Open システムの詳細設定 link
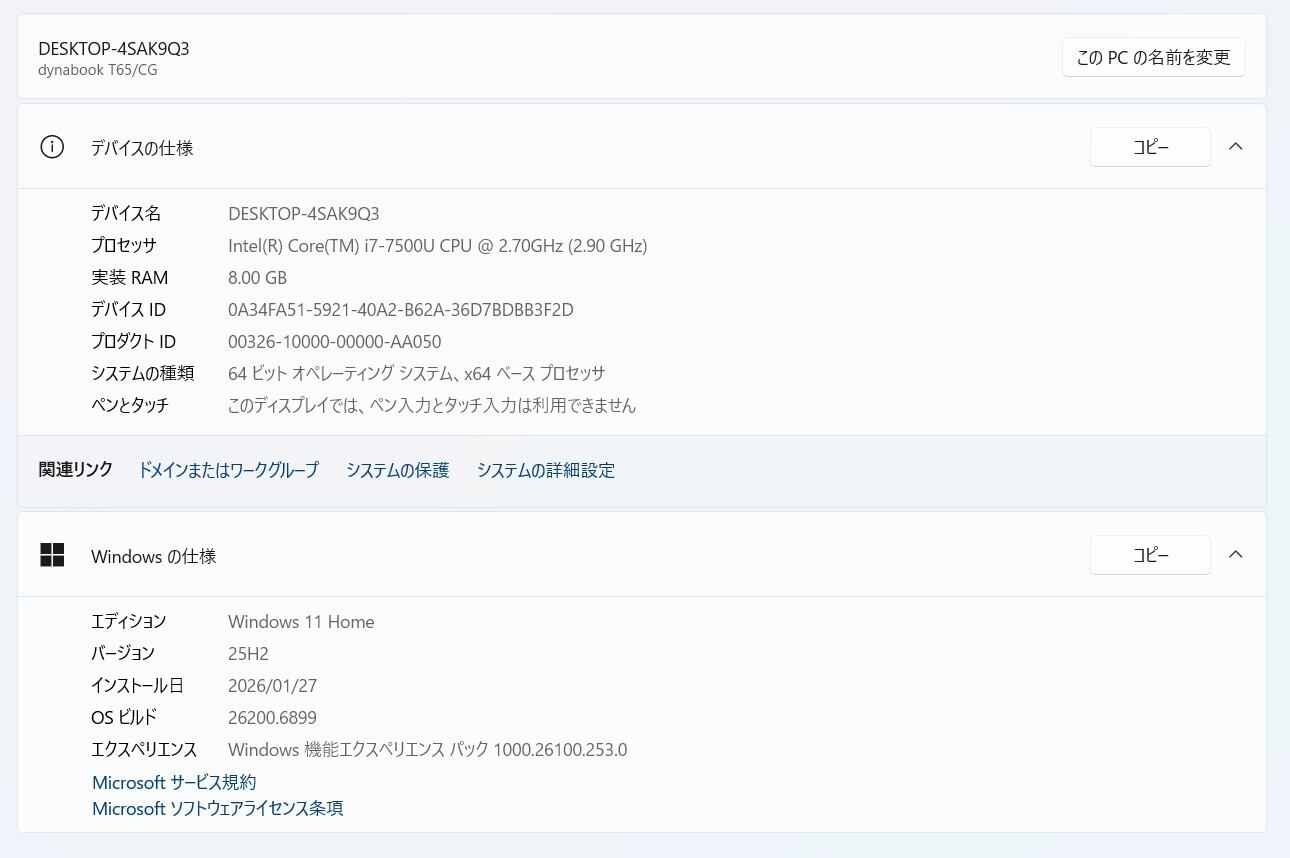Screen dimensions: 1290x858 point(546,470)
